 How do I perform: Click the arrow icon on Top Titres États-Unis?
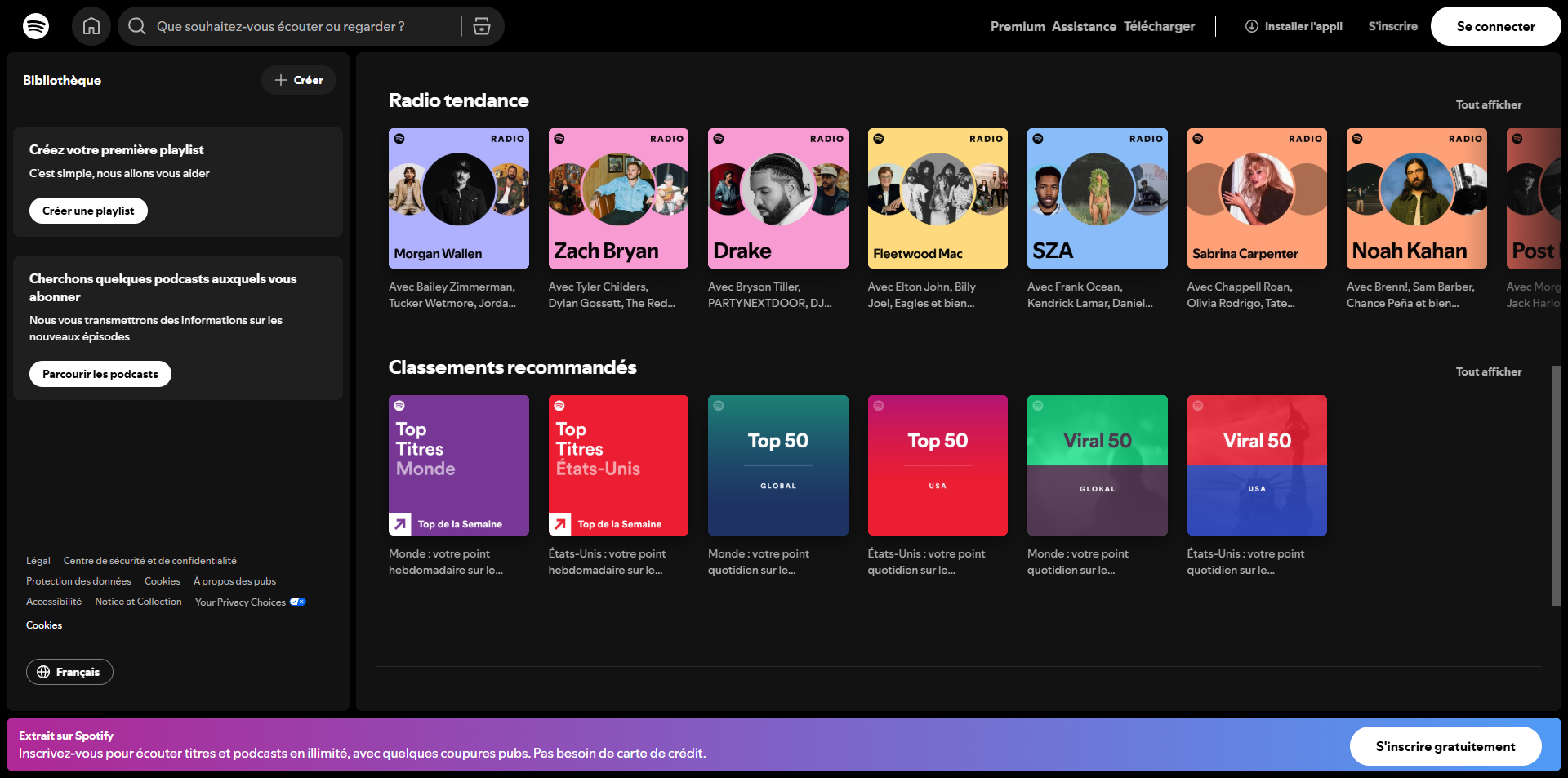560,524
